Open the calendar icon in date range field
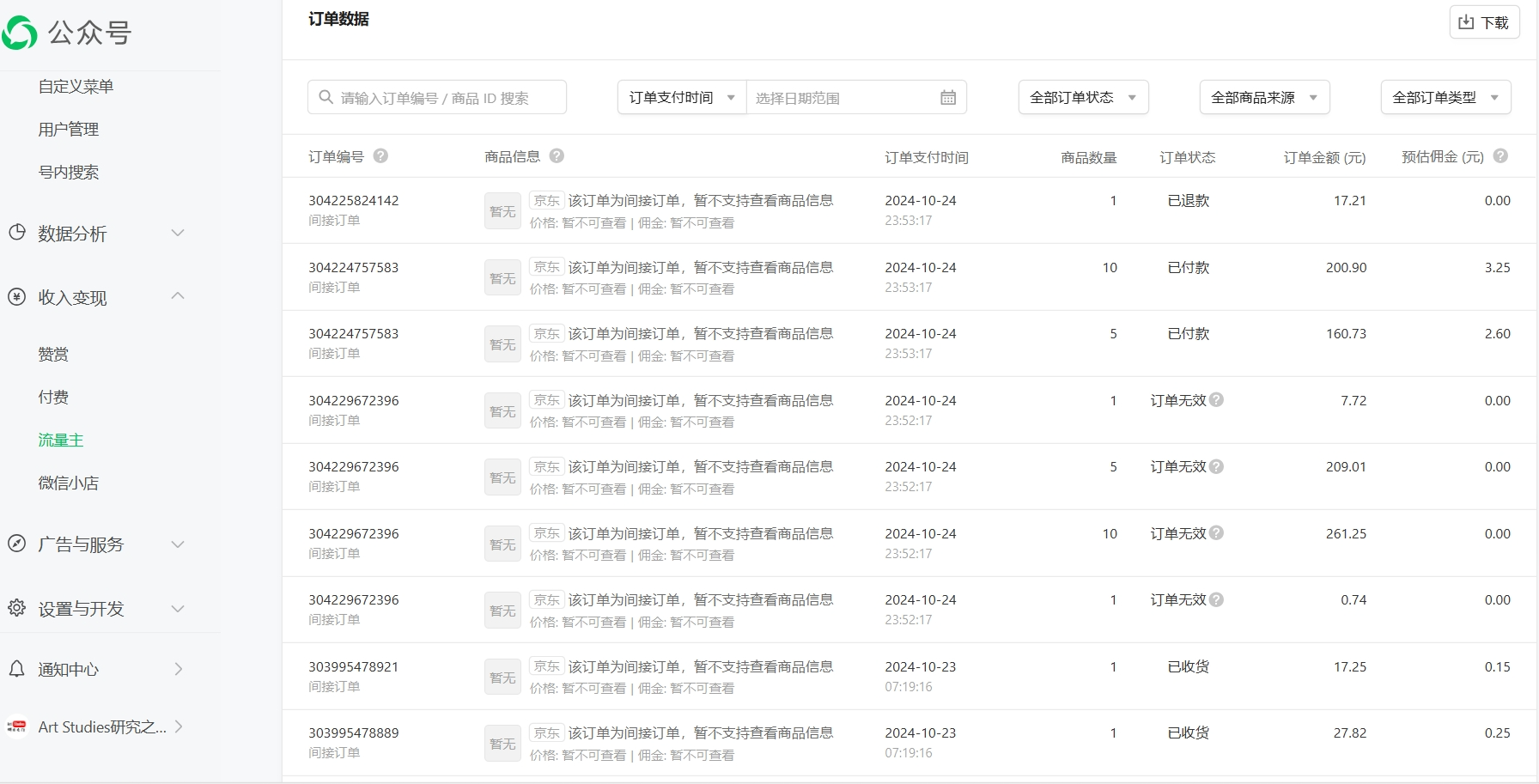1539x784 pixels. 948,97
